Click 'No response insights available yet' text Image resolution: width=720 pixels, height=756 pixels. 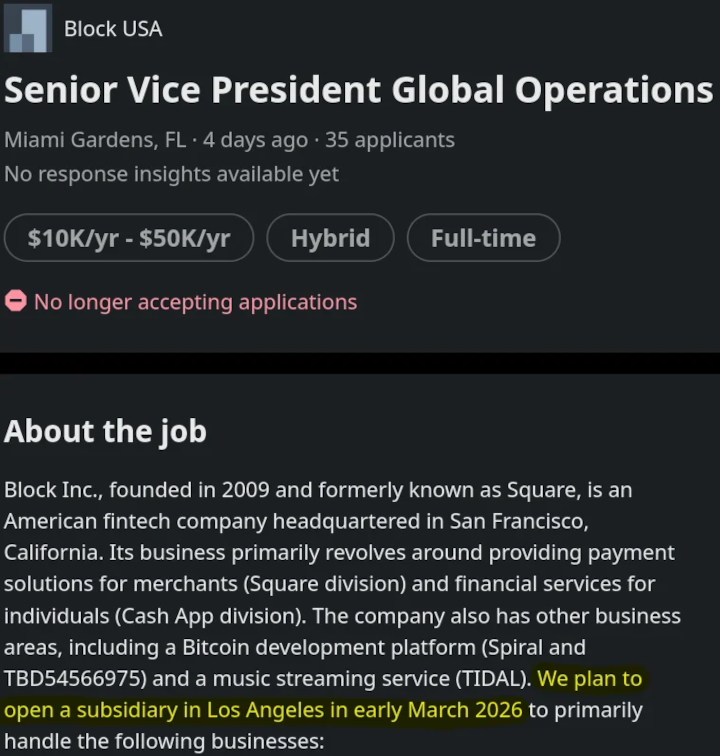click(x=171, y=174)
